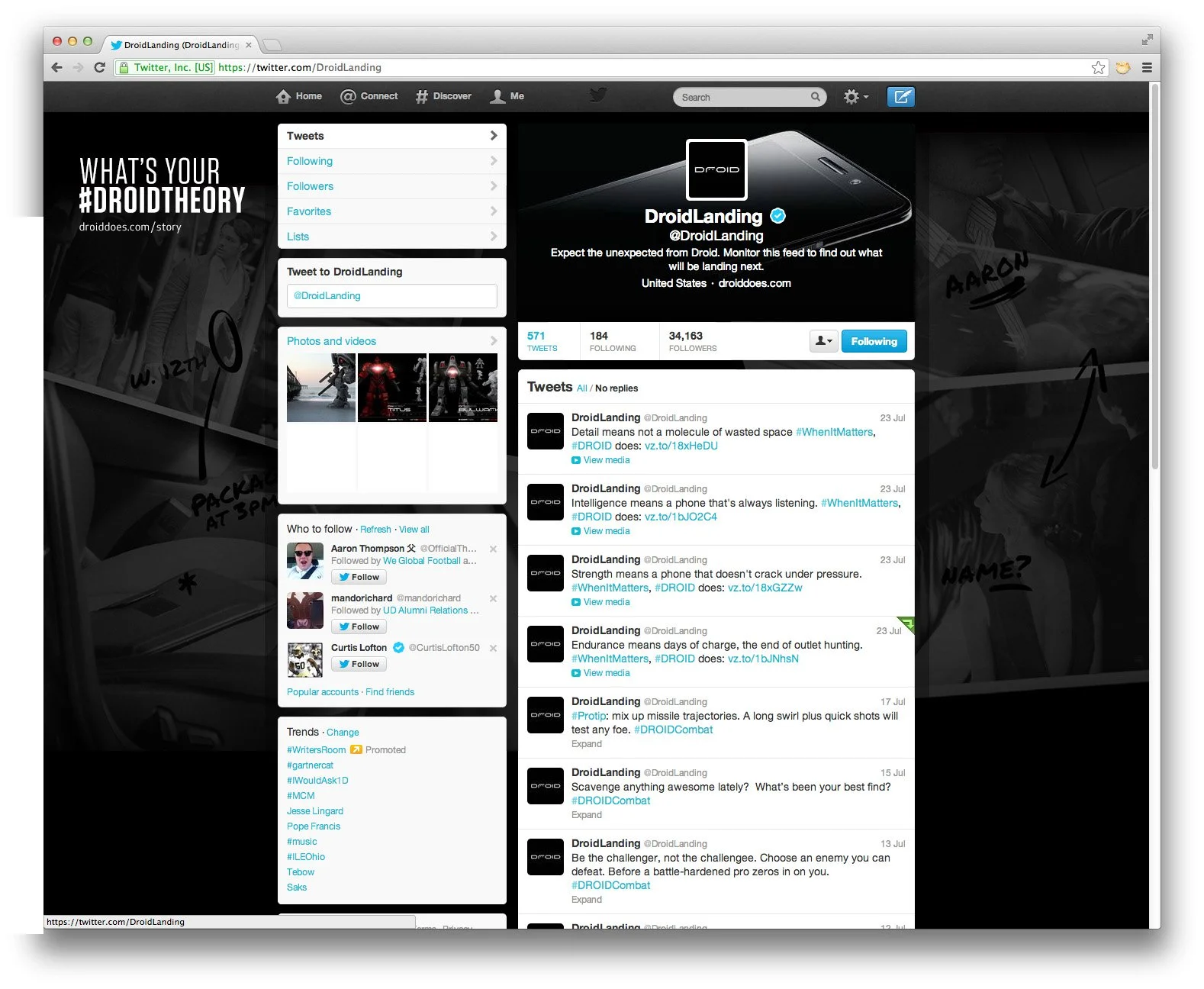This screenshot has height=989, width=1204.
Task: Expand the Scavenge anything tweet
Action: (587, 815)
